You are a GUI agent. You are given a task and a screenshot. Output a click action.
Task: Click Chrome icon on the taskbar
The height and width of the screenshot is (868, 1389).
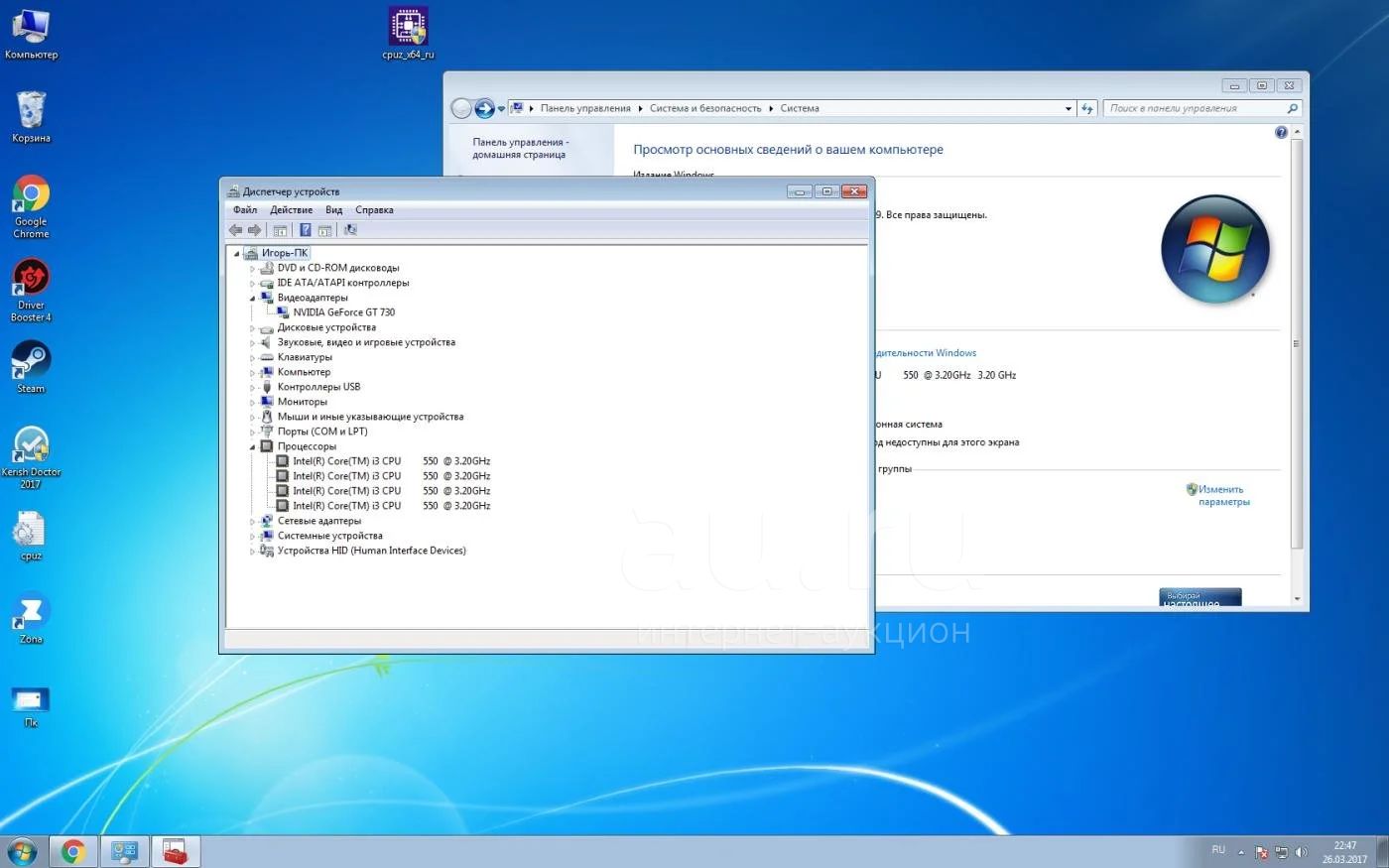tap(72, 851)
